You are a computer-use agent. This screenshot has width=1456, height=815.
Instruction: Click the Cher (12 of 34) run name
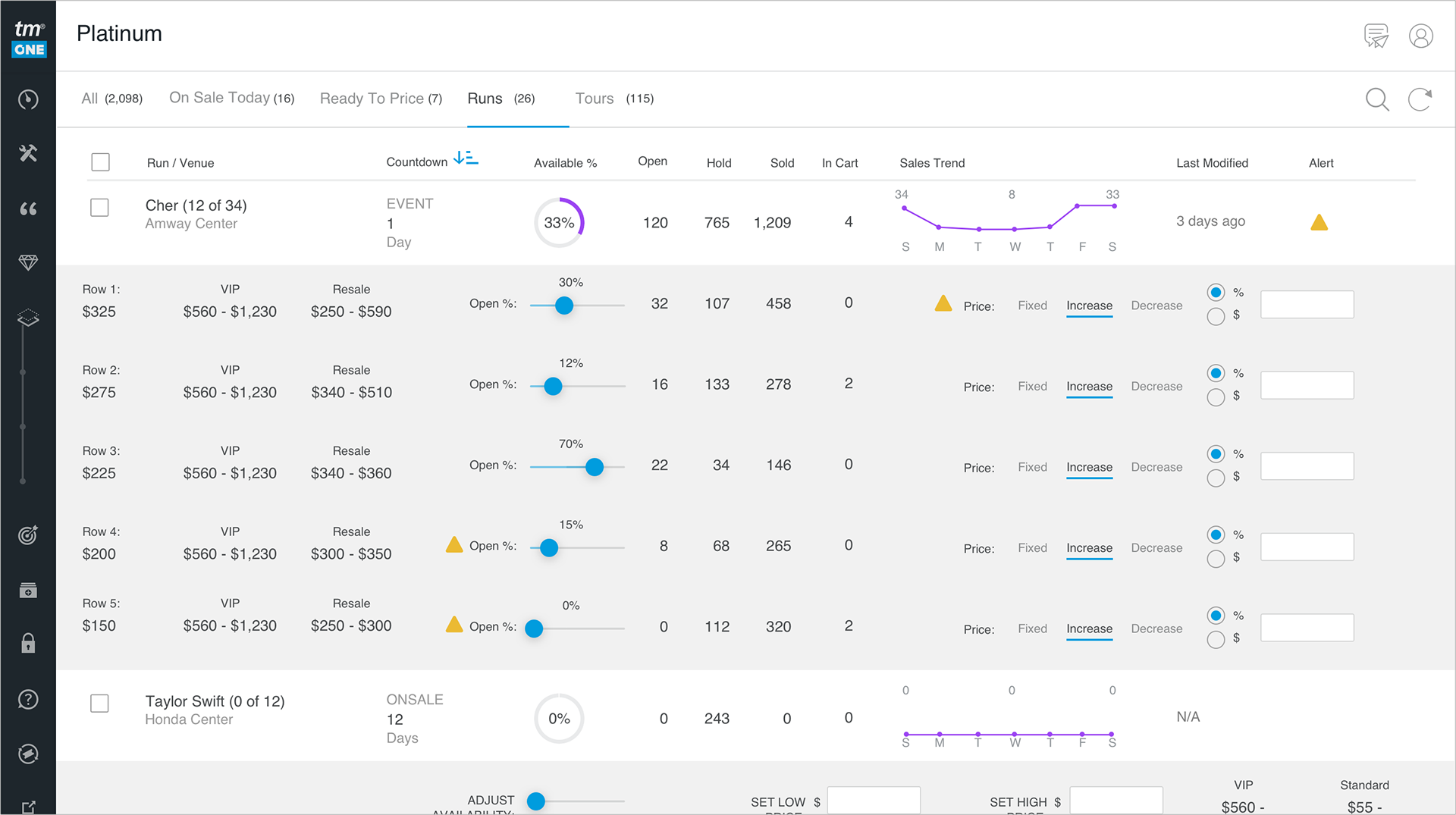(x=196, y=205)
